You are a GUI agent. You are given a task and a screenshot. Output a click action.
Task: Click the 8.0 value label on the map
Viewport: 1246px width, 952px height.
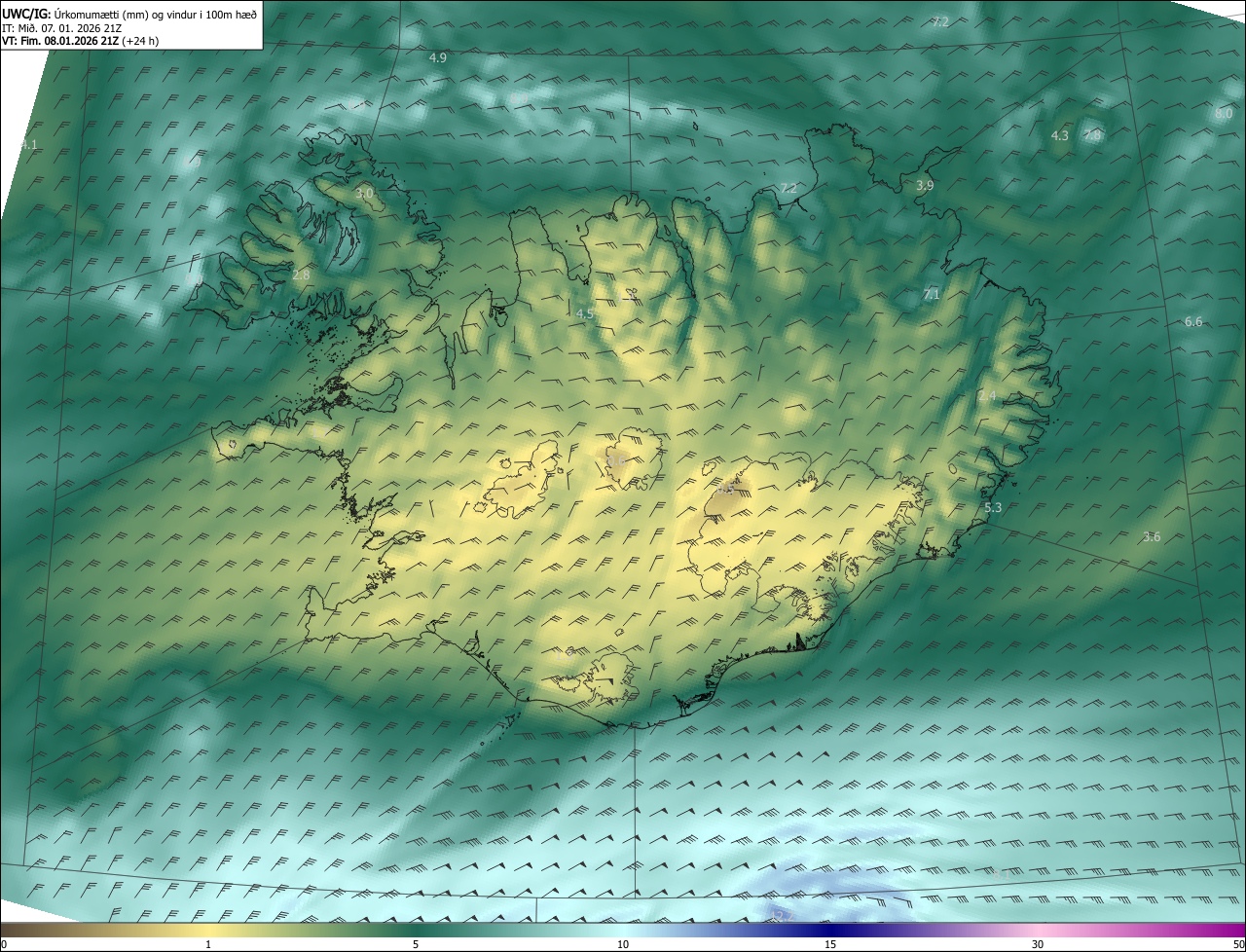coord(1224,114)
